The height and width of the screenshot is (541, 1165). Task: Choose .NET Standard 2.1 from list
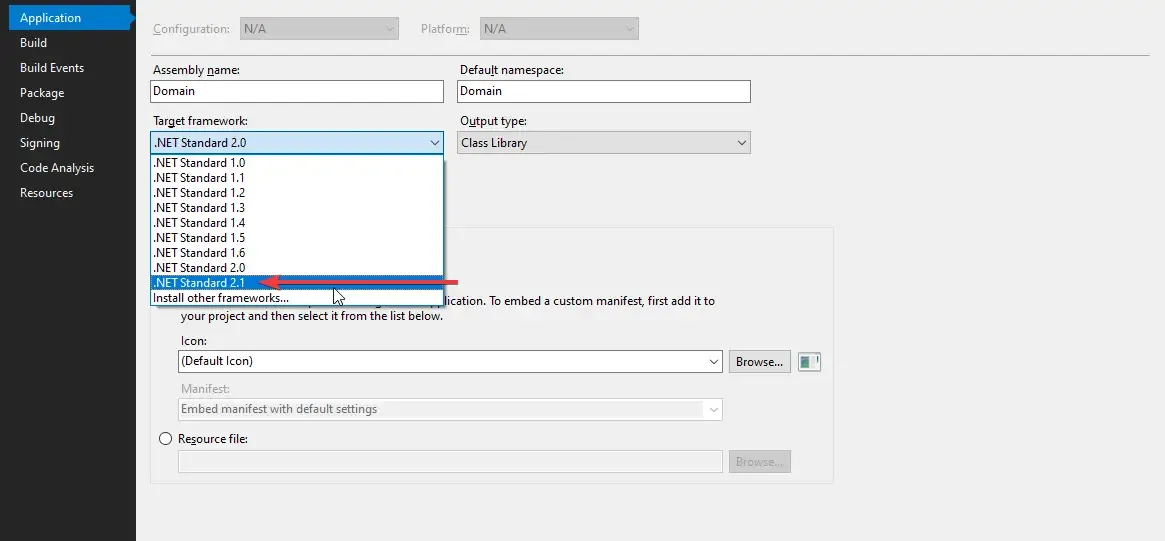[200, 283]
